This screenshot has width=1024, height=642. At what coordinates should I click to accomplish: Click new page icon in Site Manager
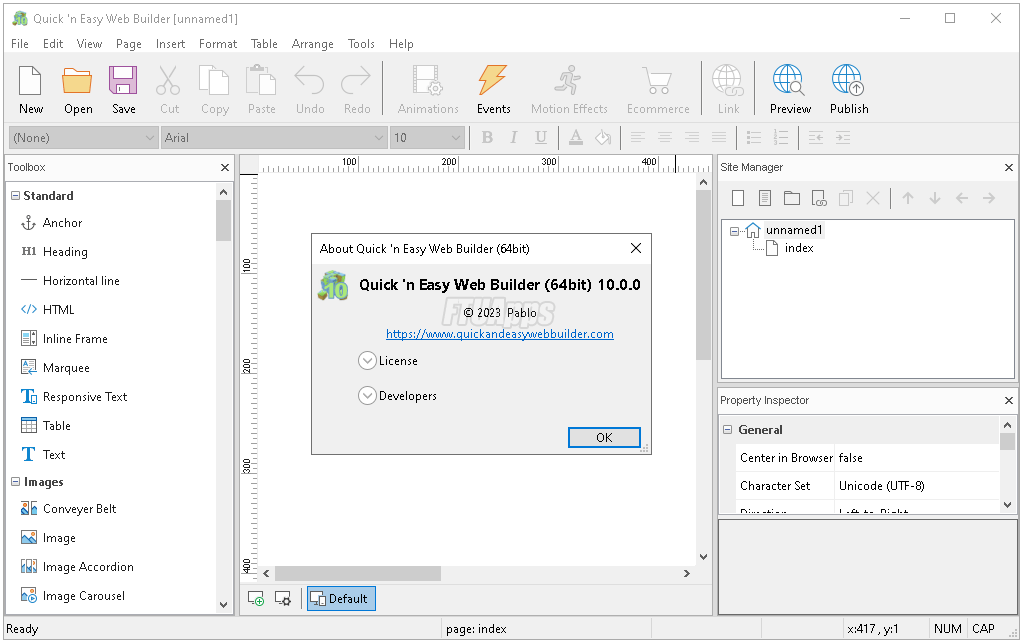738,198
